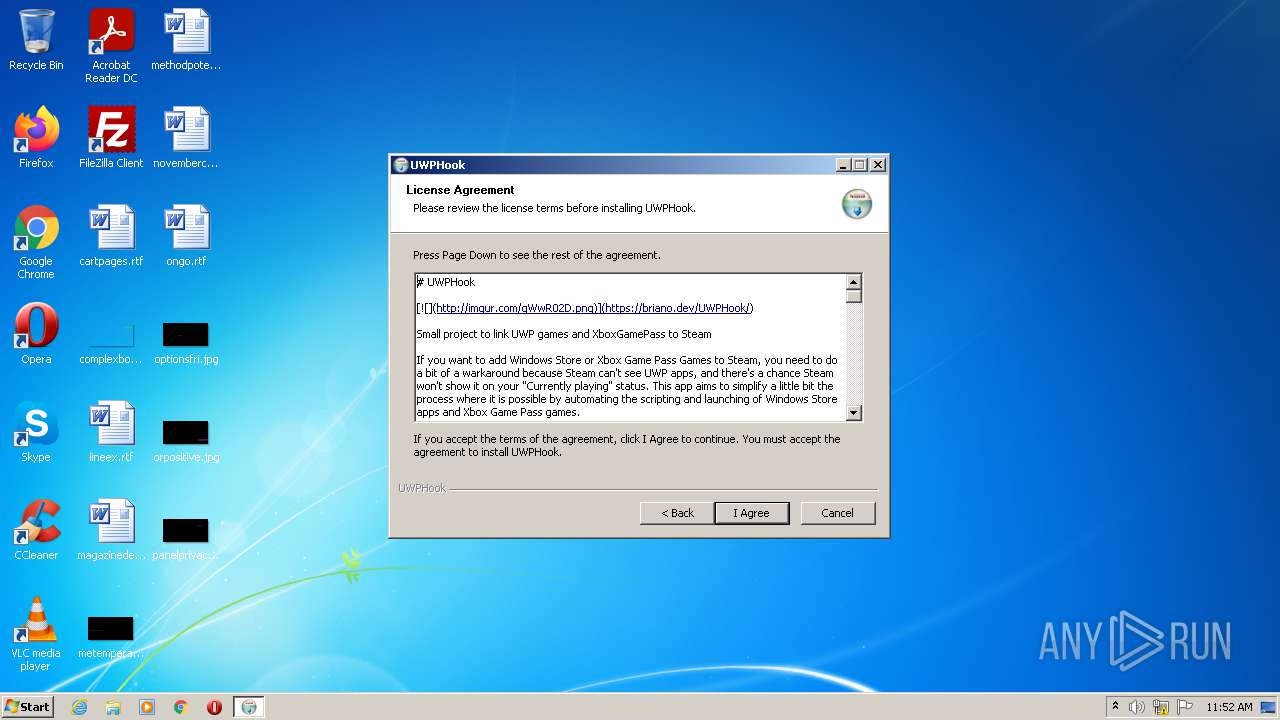The height and width of the screenshot is (720, 1280).
Task: Select UWPHook installer taskbar button
Action: (x=249, y=707)
